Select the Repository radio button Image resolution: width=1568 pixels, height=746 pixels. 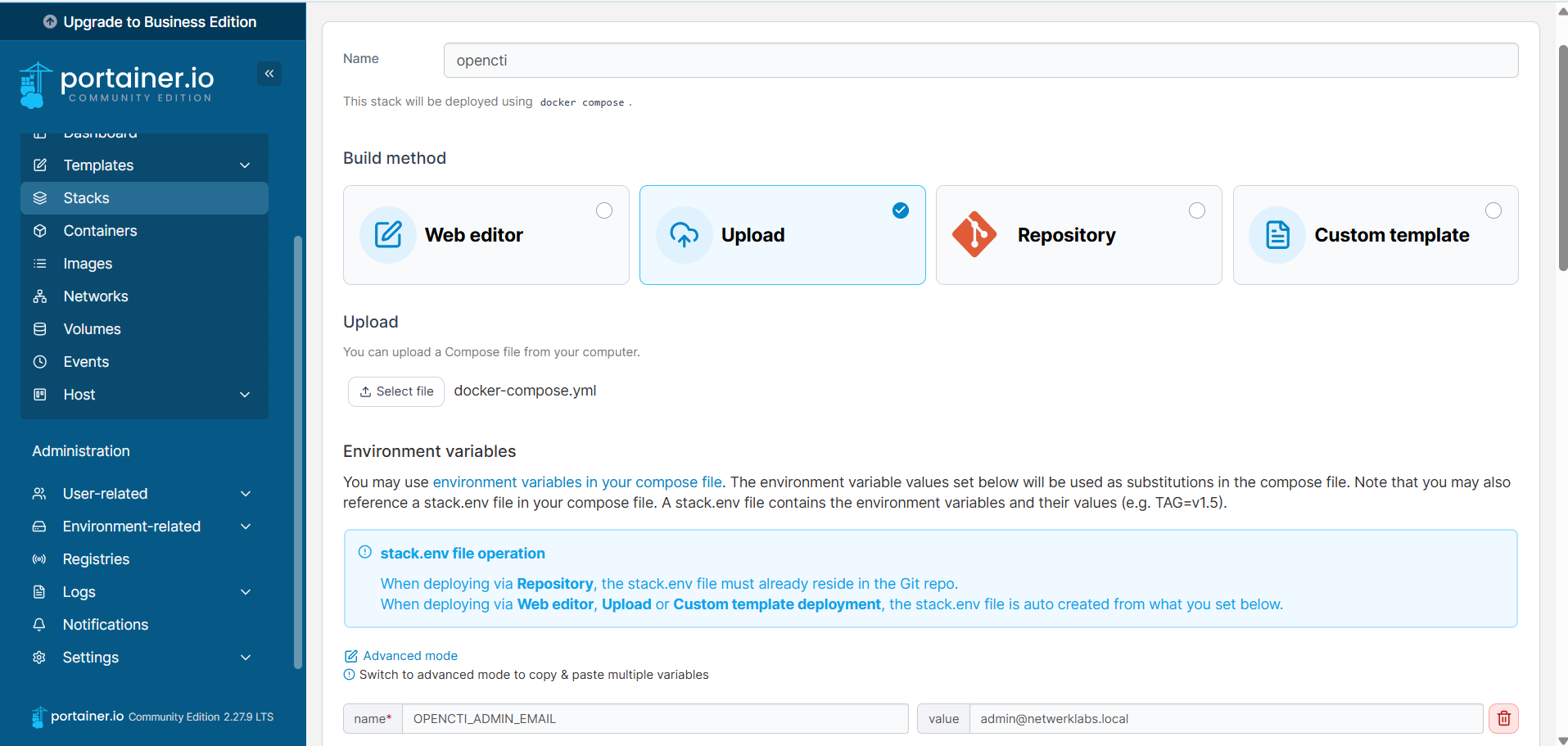(1197, 210)
